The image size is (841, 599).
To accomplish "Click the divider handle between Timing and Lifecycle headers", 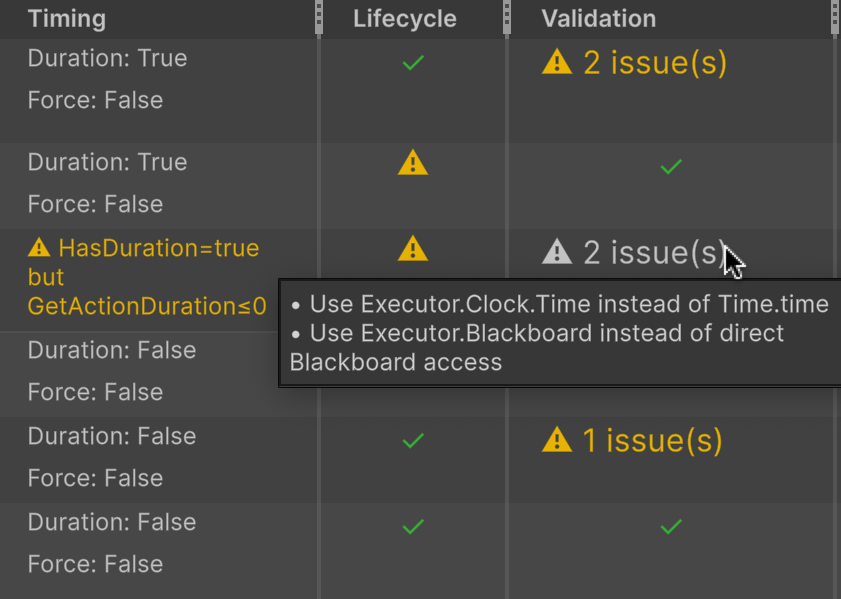I will (x=319, y=18).
